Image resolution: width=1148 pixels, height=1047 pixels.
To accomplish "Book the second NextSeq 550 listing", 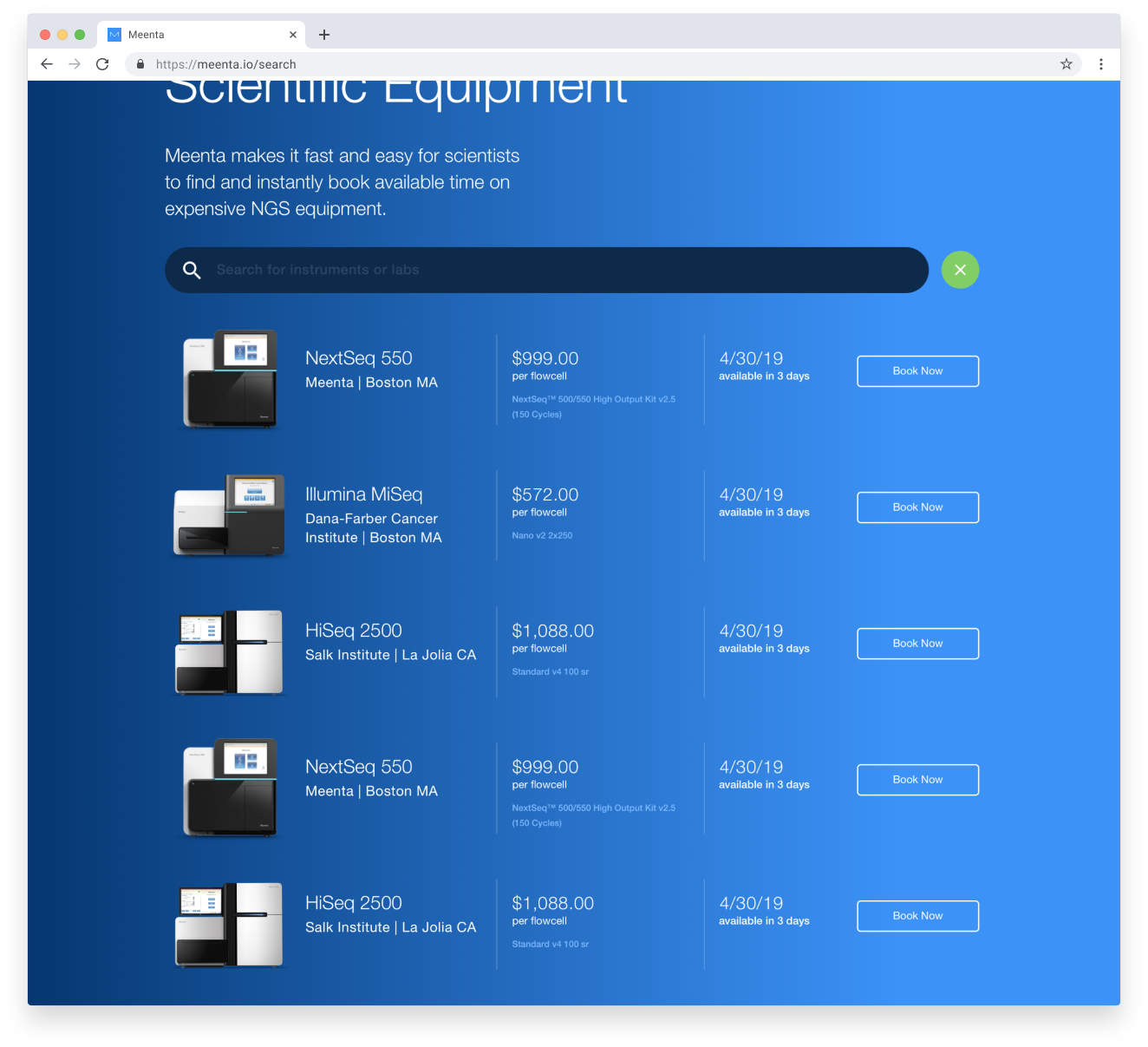I will [917, 780].
